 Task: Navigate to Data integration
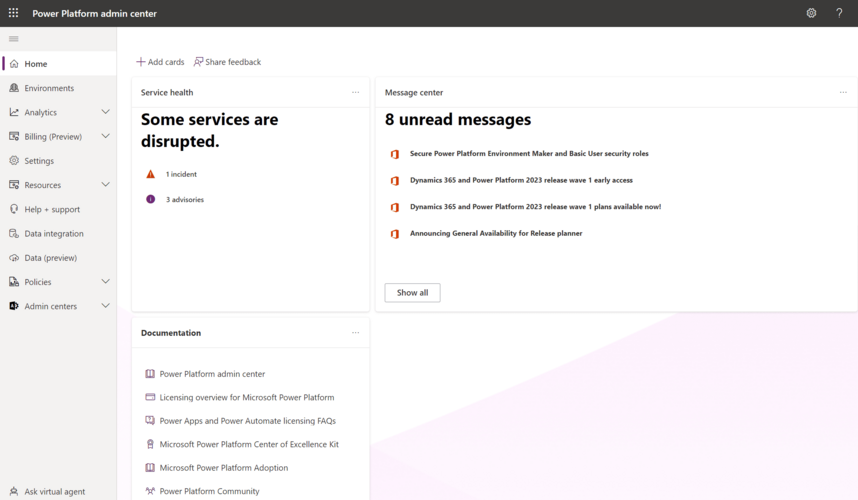coord(59,234)
